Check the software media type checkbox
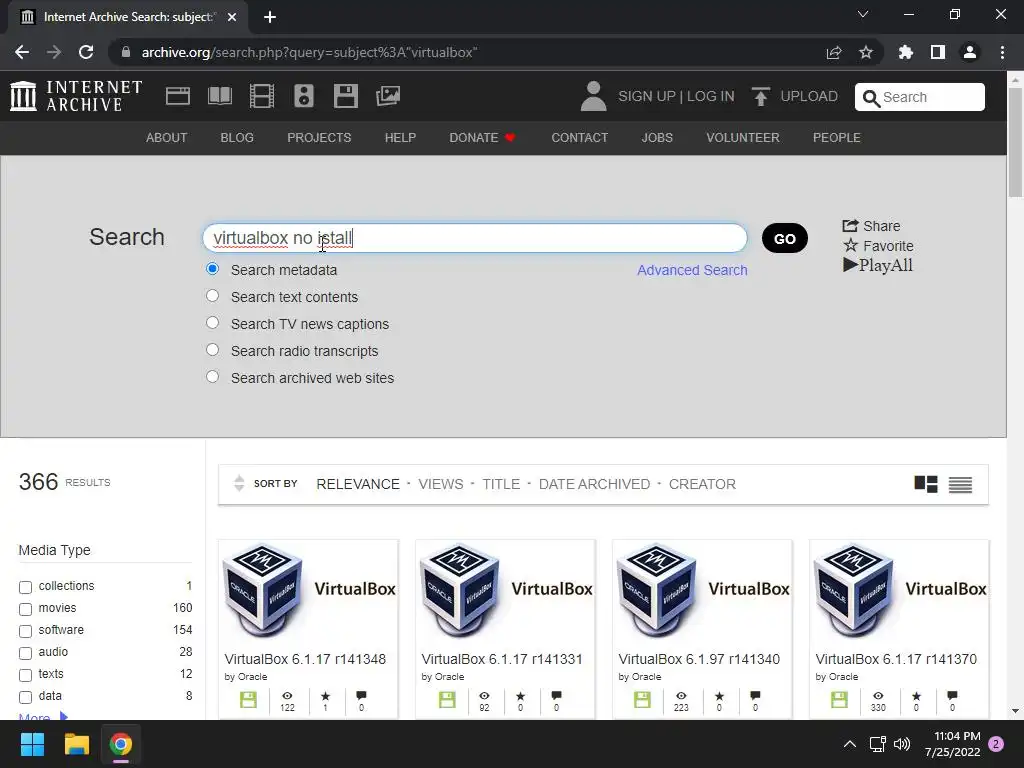1024x768 pixels. pos(25,632)
